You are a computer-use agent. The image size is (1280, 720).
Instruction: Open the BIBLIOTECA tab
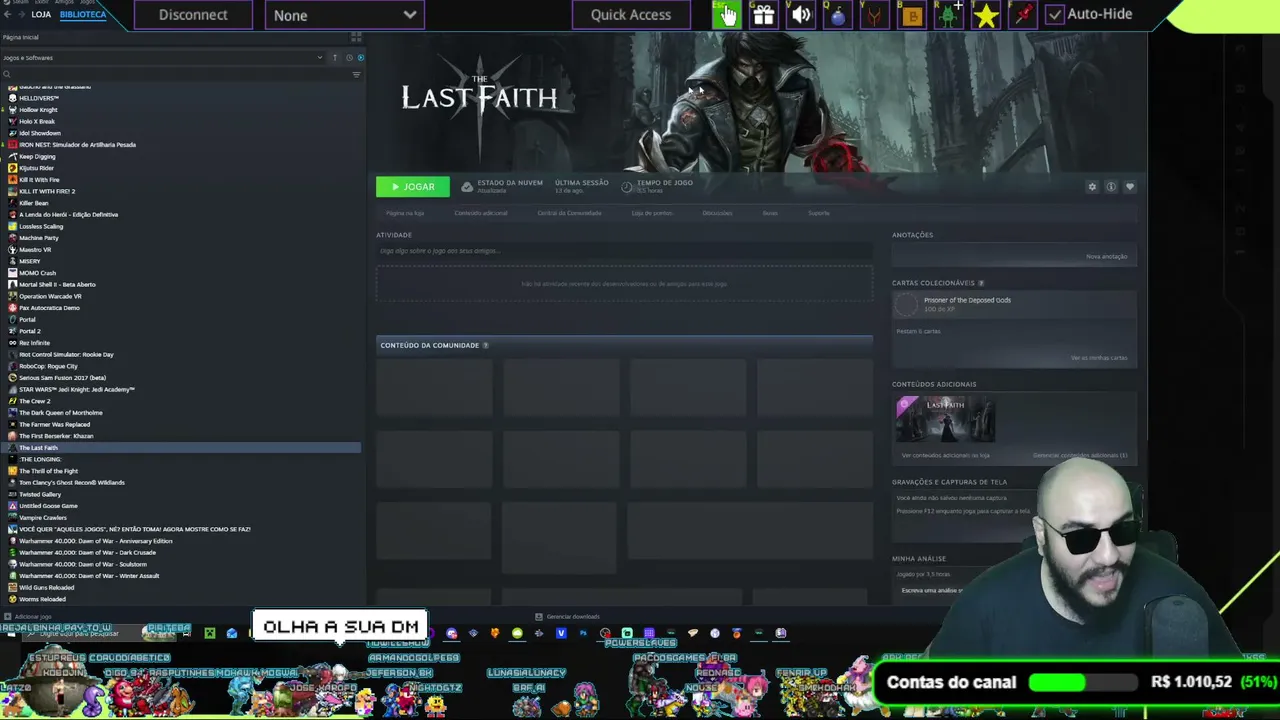83,15
